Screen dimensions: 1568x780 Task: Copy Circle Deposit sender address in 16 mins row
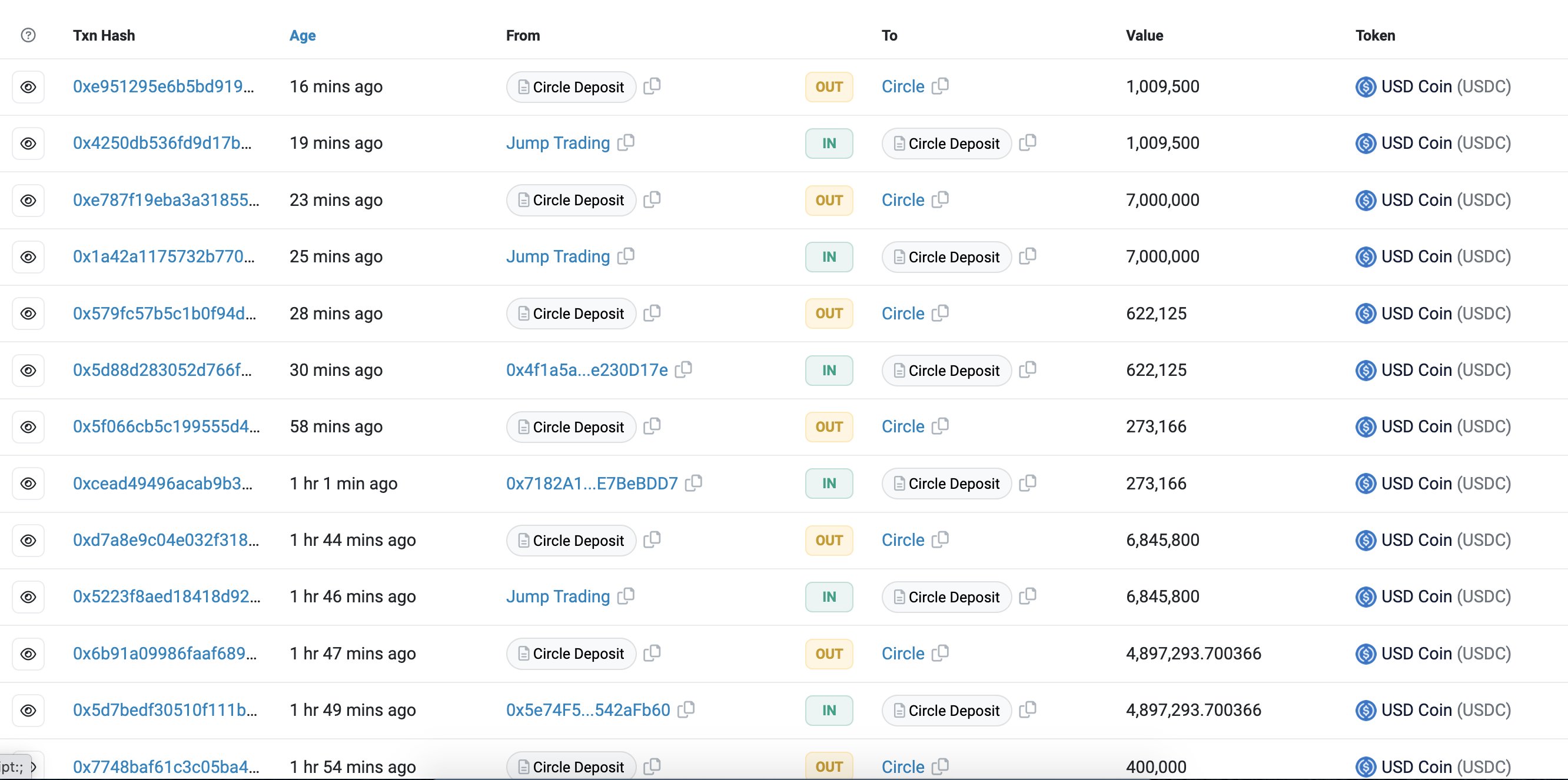click(652, 86)
